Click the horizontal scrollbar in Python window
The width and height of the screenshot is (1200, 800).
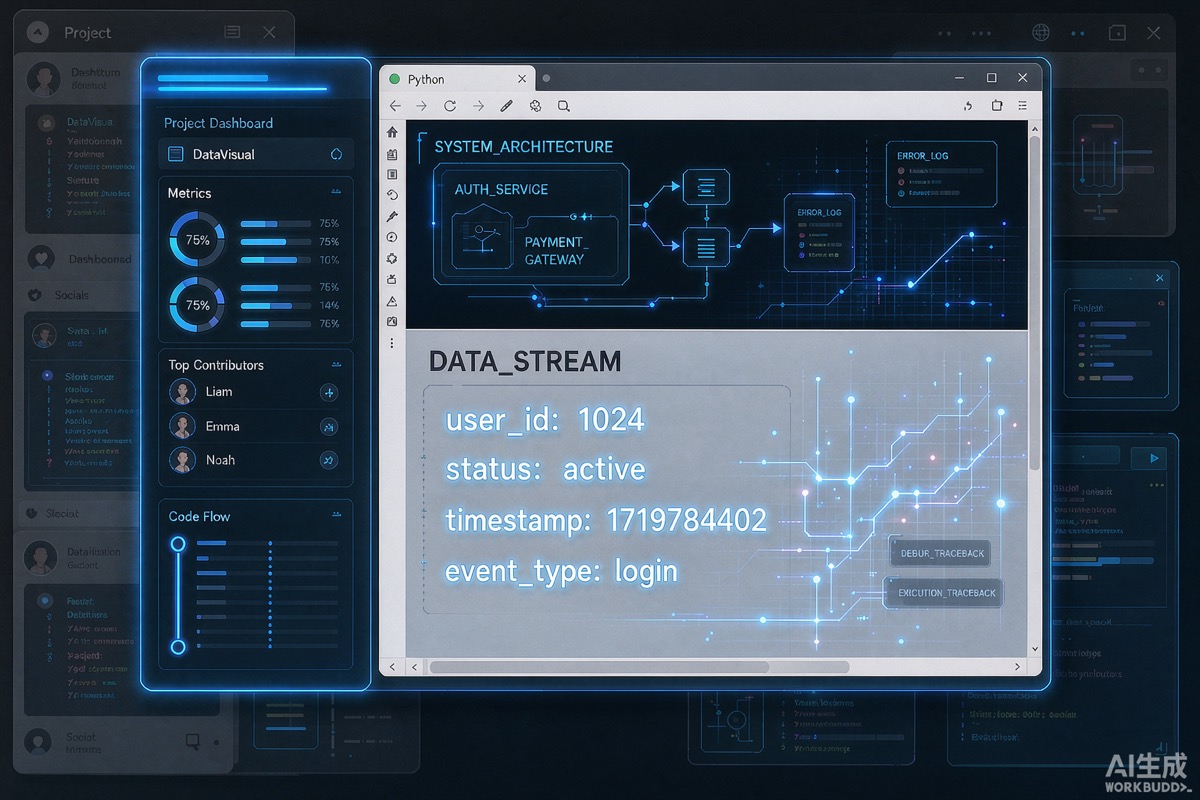click(x=640, y=667)
